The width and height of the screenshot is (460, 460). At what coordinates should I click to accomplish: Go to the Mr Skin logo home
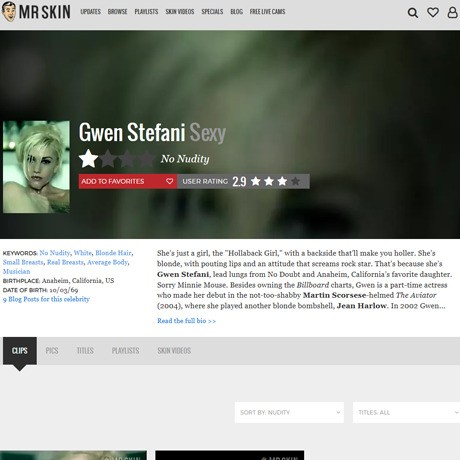click(x=36, y=12)
